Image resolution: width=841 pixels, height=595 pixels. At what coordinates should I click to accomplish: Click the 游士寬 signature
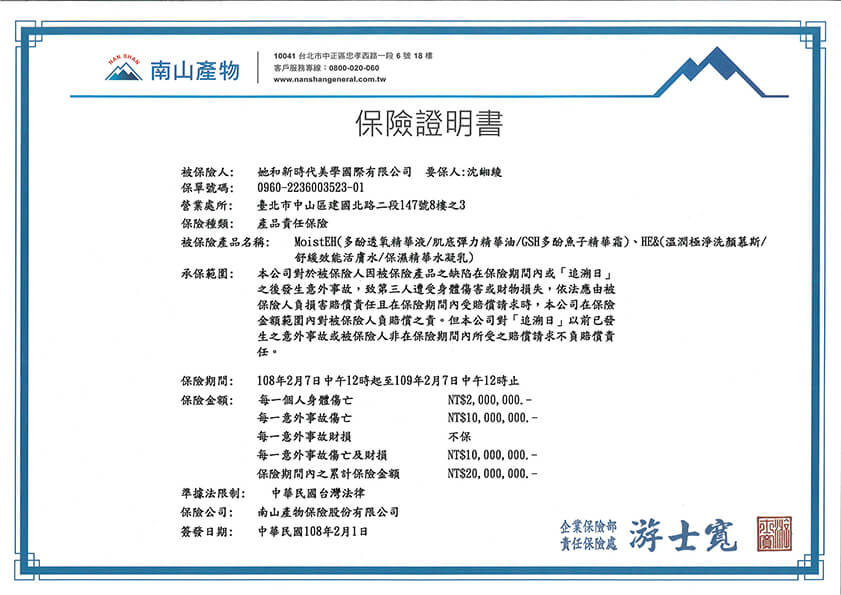click(x=683, y=535)
